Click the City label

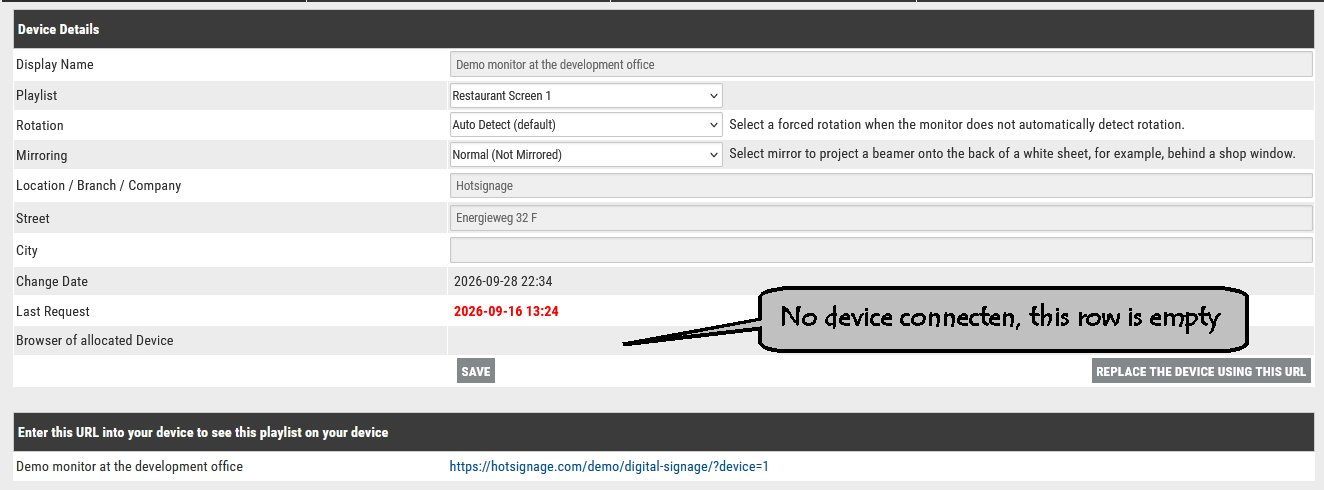pyautogui.click(x=27, y=250)
